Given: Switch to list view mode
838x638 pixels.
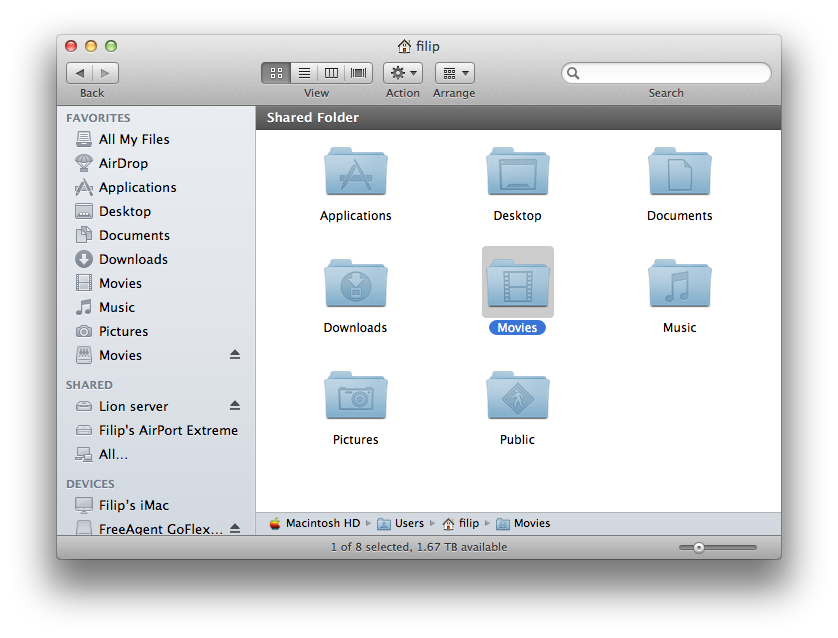Looking at the screenshot, I should click(x=304, y=73).
